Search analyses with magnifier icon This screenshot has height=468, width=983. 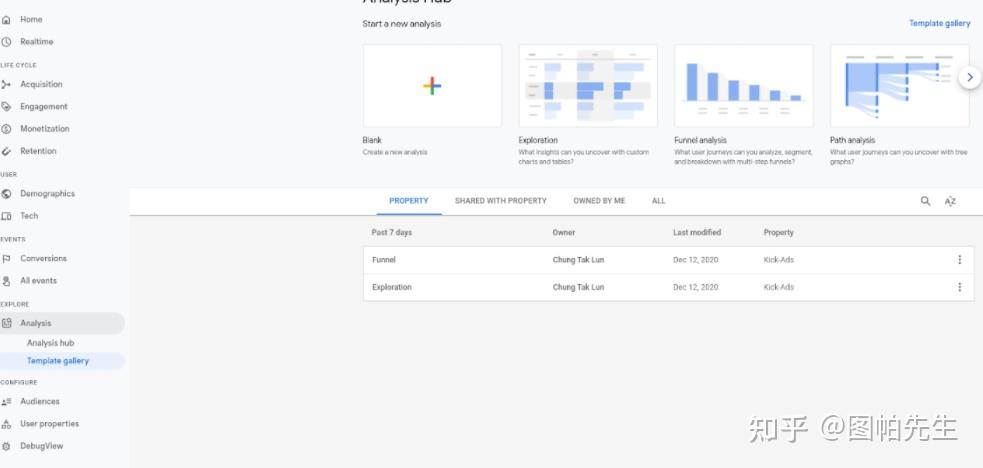925,201
